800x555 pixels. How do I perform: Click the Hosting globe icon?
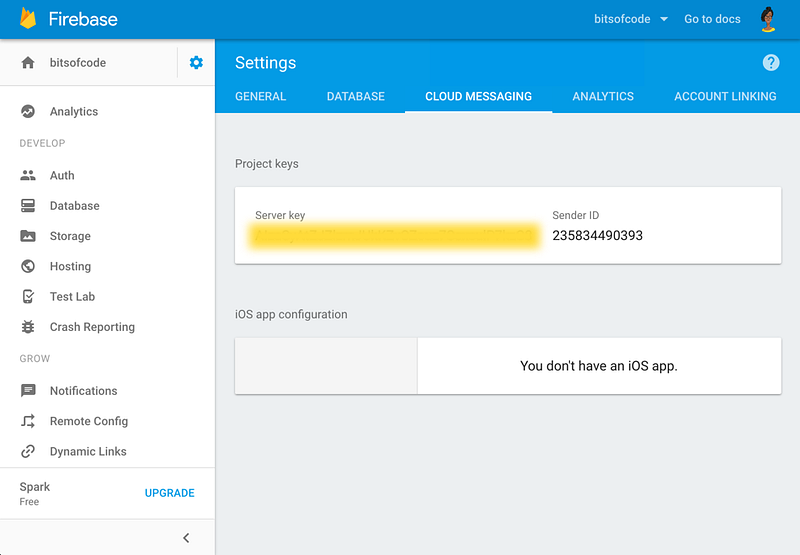[28, 266]
